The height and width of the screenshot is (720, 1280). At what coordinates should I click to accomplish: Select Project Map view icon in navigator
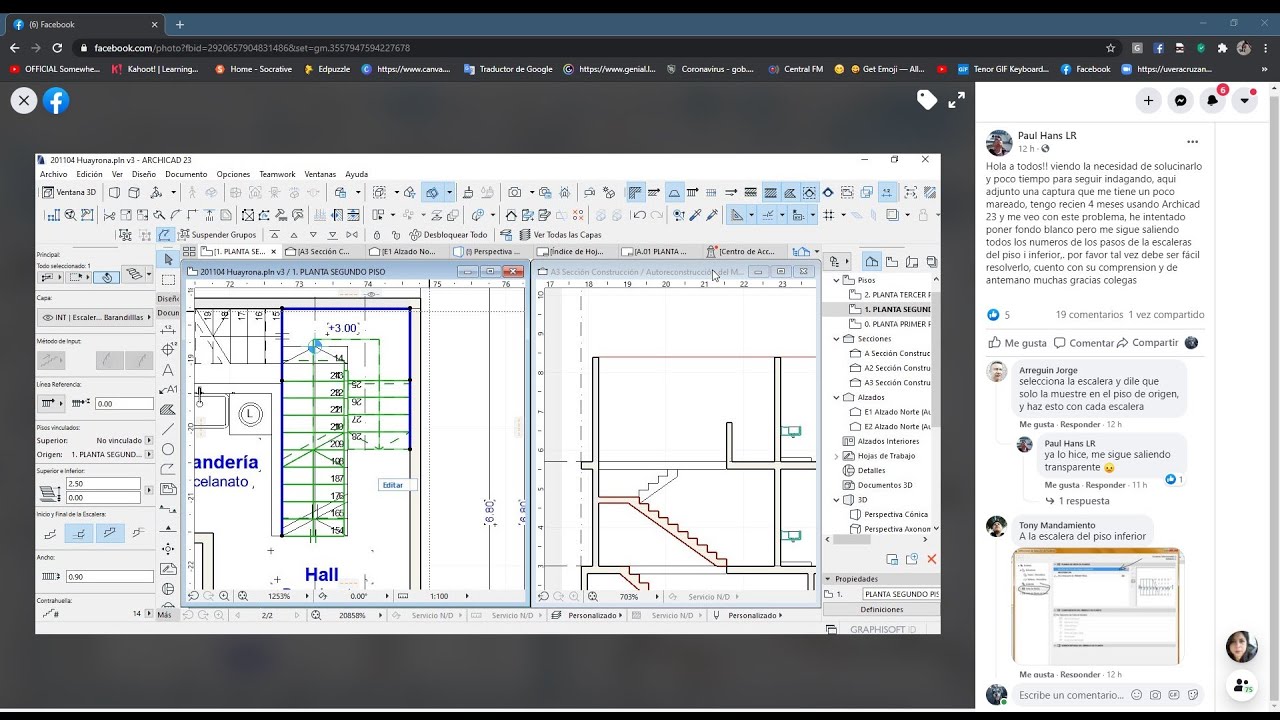(x=872, y=262)
